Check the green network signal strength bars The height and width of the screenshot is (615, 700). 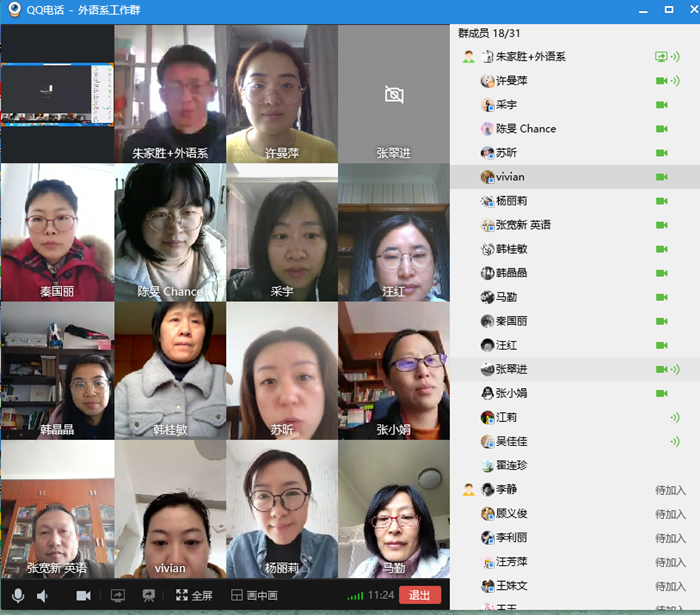click(x=354, y=596)
